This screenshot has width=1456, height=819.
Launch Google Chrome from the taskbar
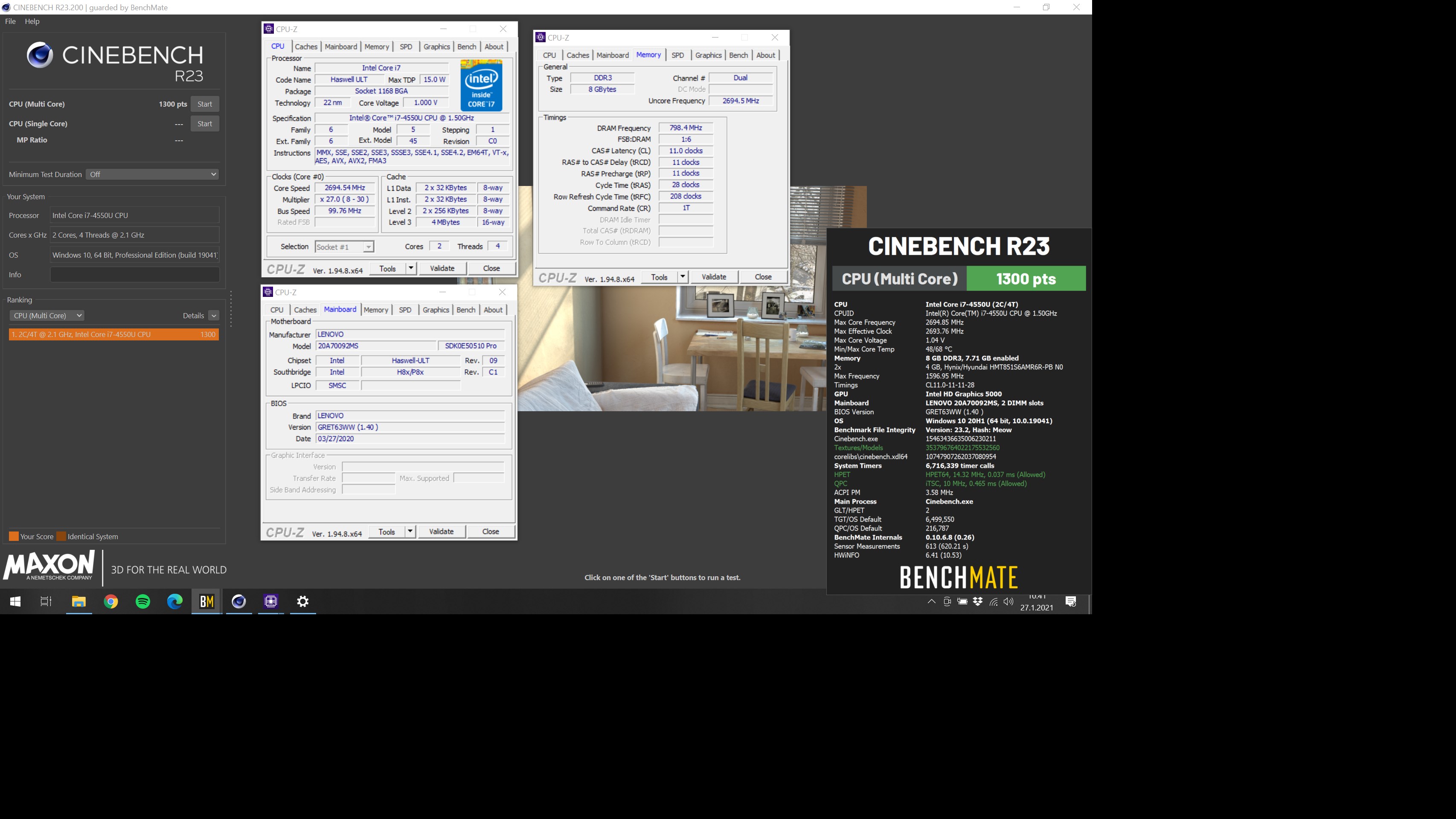tap(111, 601)
